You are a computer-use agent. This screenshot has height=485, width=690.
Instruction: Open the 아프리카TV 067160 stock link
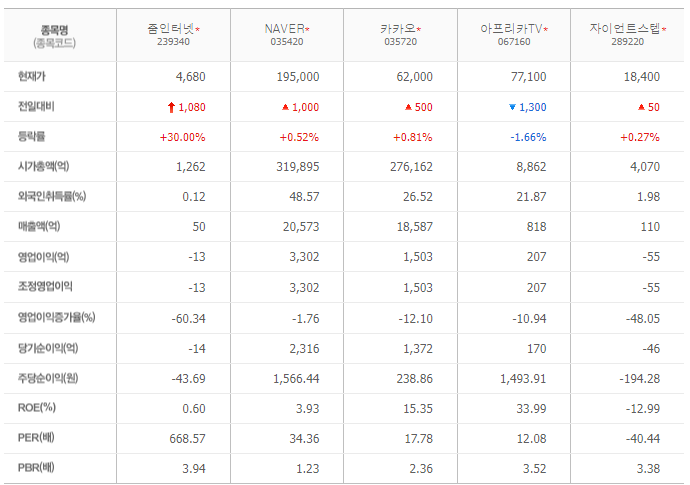(x=514, y=34)
